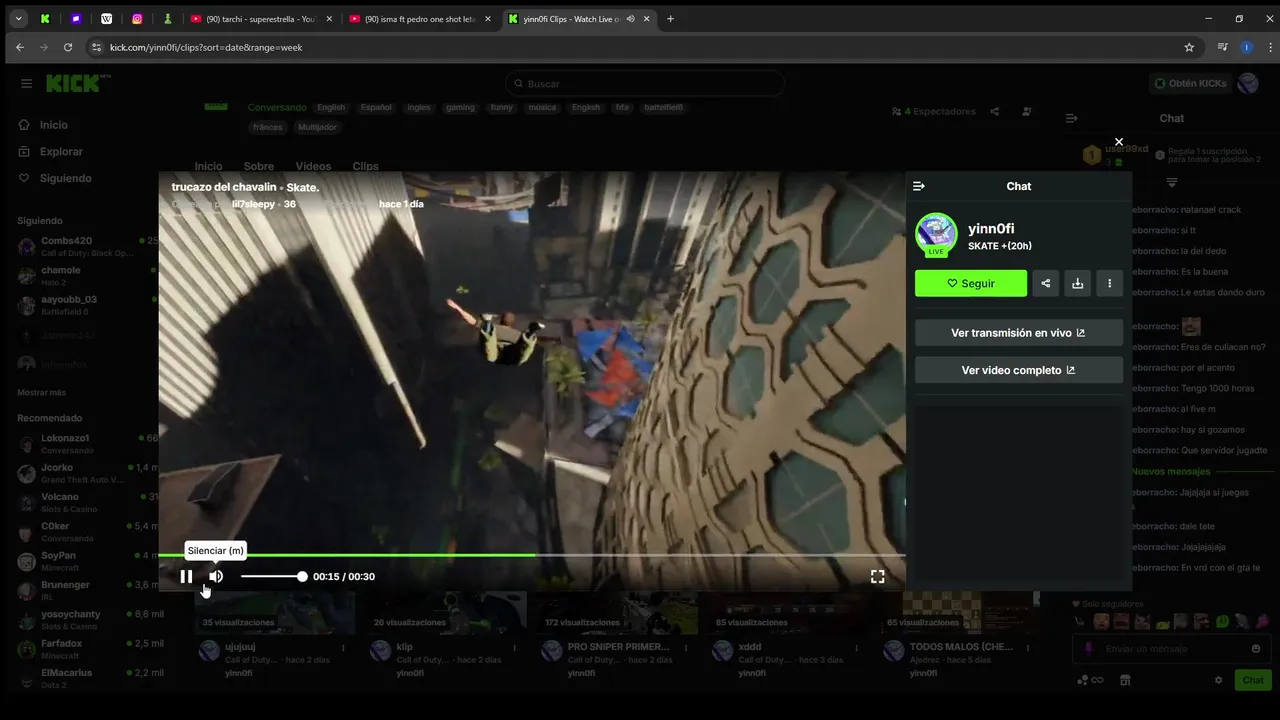Switch to channel Inicio tab
The width and height of the screenshot is (1280, 720).
208,166
